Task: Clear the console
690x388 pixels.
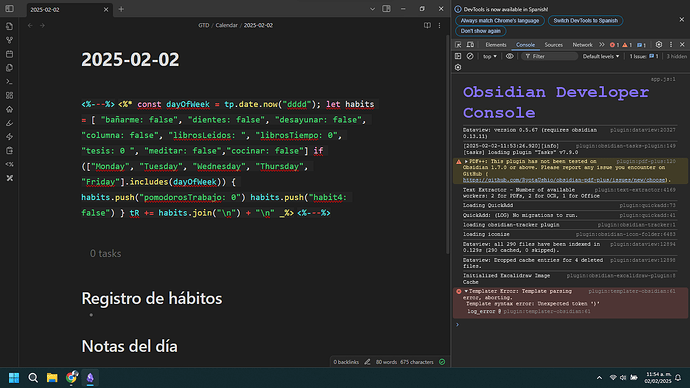Action: pos(470,56)
